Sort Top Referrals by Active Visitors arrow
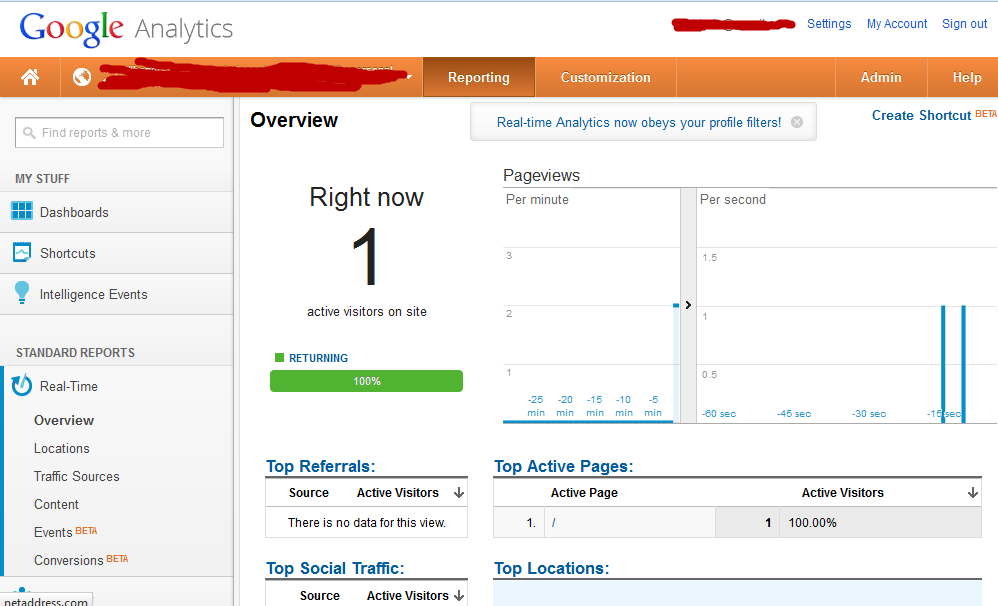The image size is (998, 606). 459,493
